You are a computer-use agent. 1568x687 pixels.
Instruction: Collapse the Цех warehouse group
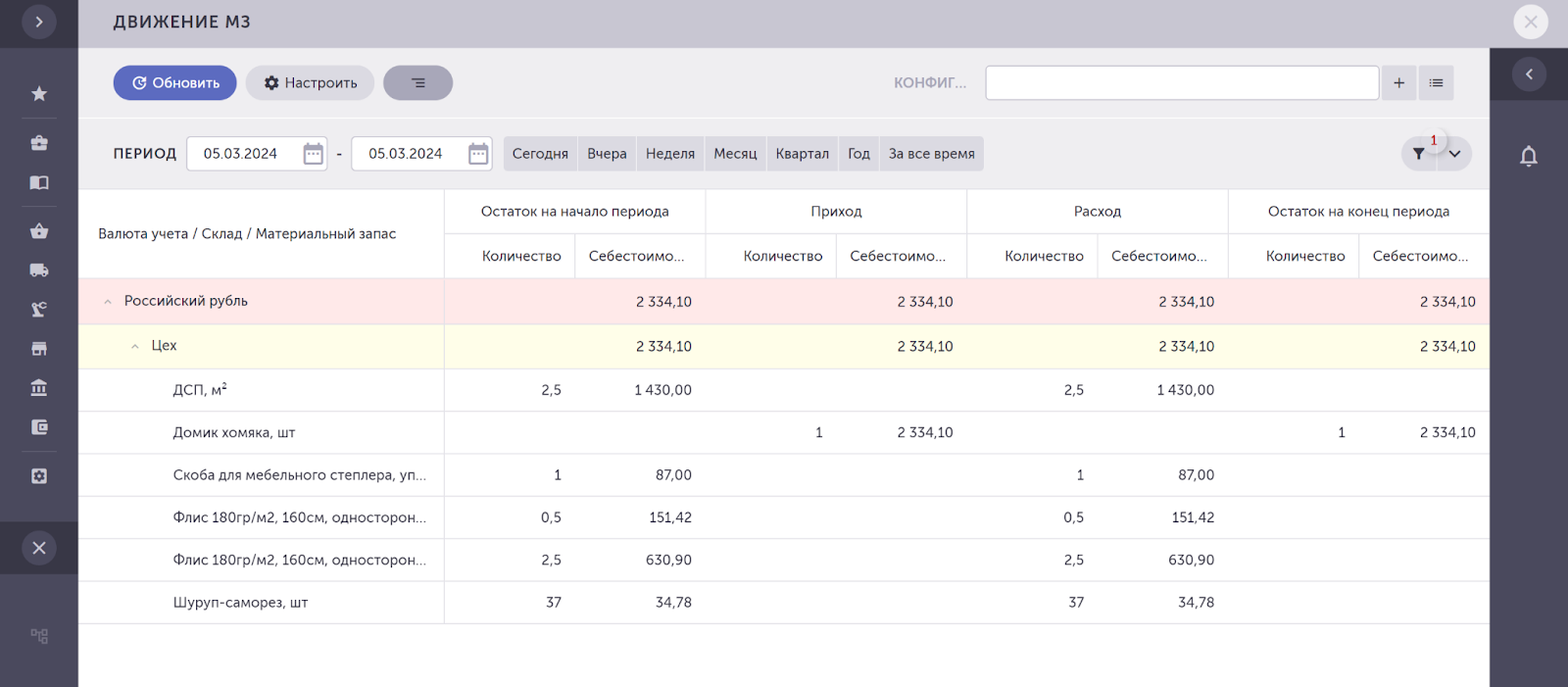[x=135, y=347]
